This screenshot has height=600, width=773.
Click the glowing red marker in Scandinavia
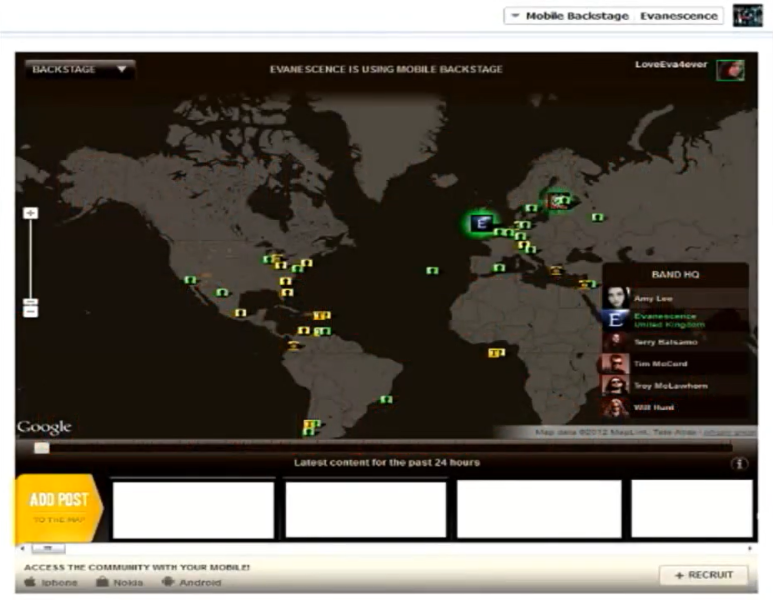pyautogui.click(x=559, y=201)
